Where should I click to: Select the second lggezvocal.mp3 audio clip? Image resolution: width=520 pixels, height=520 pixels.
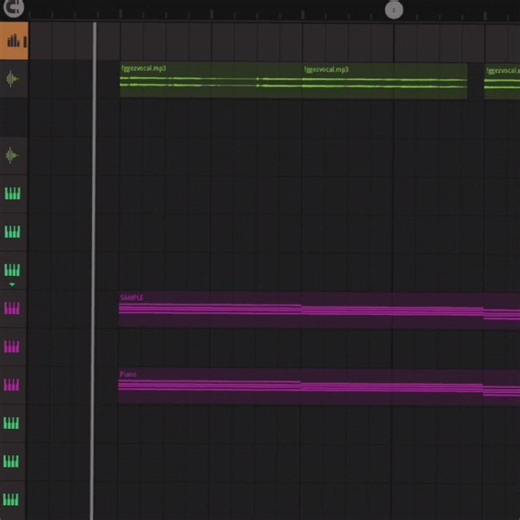point(385,81)
